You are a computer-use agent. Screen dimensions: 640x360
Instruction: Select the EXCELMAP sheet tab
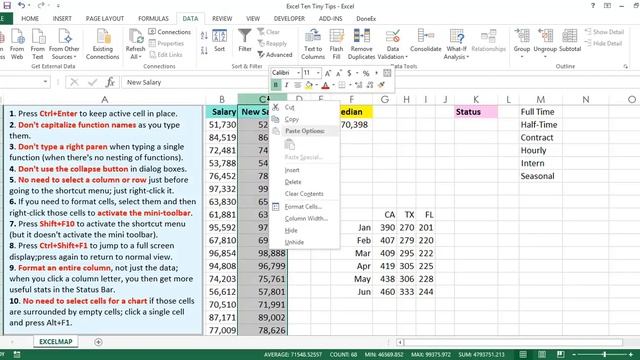pyautogui.click(x=56, y=342)
